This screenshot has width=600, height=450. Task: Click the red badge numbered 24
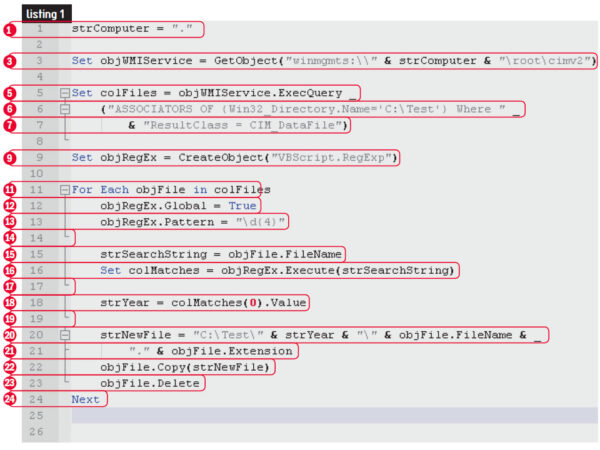coord(9,399)
